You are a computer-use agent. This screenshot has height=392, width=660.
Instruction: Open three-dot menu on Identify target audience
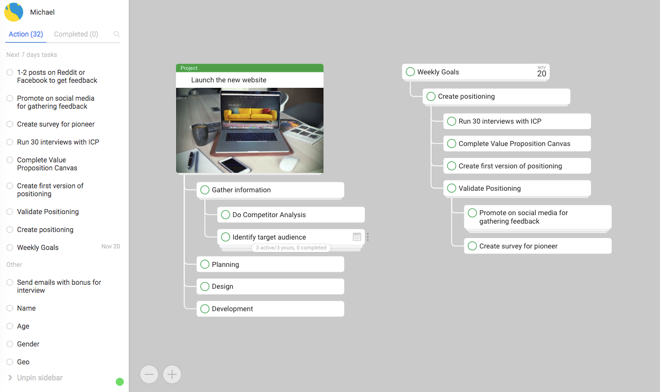(x=367, y=237)
